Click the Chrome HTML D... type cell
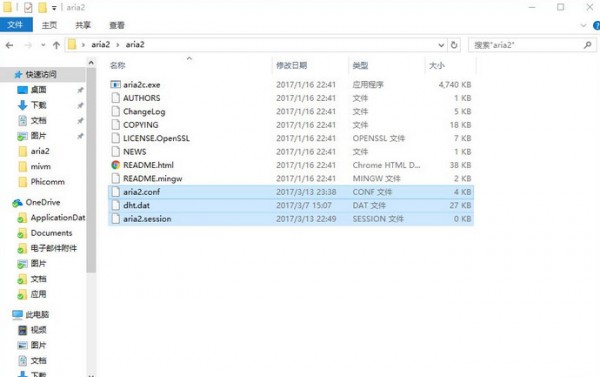 [x=386, y=165]
